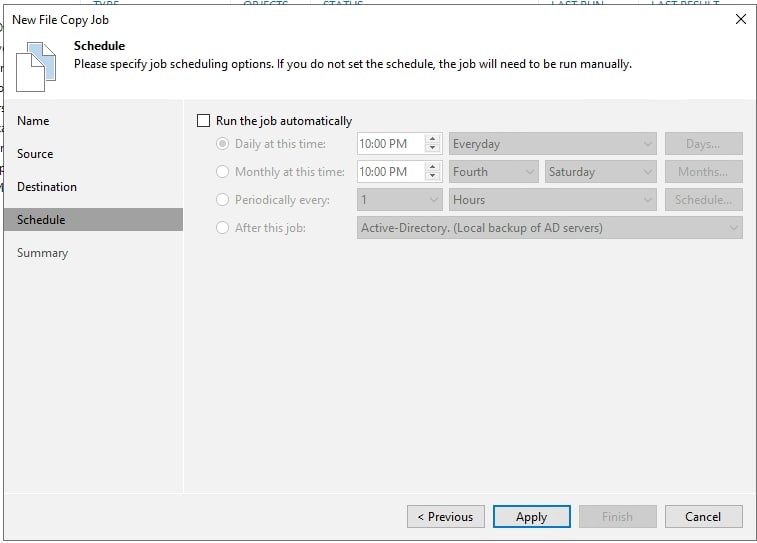Image resolution: width=757 pixels, height=543 pixels.
Task: Increase the daily time with up arrow
Action: 433,139
